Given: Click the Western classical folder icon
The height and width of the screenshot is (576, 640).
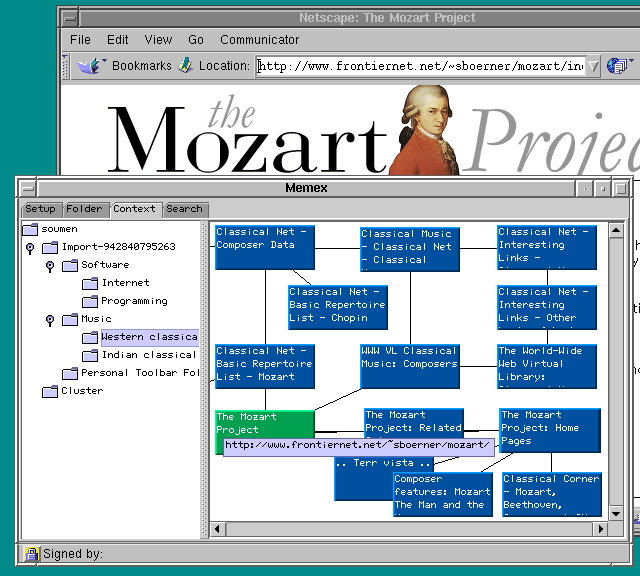Looking at the screenshot, I should (x=90, y=337).
